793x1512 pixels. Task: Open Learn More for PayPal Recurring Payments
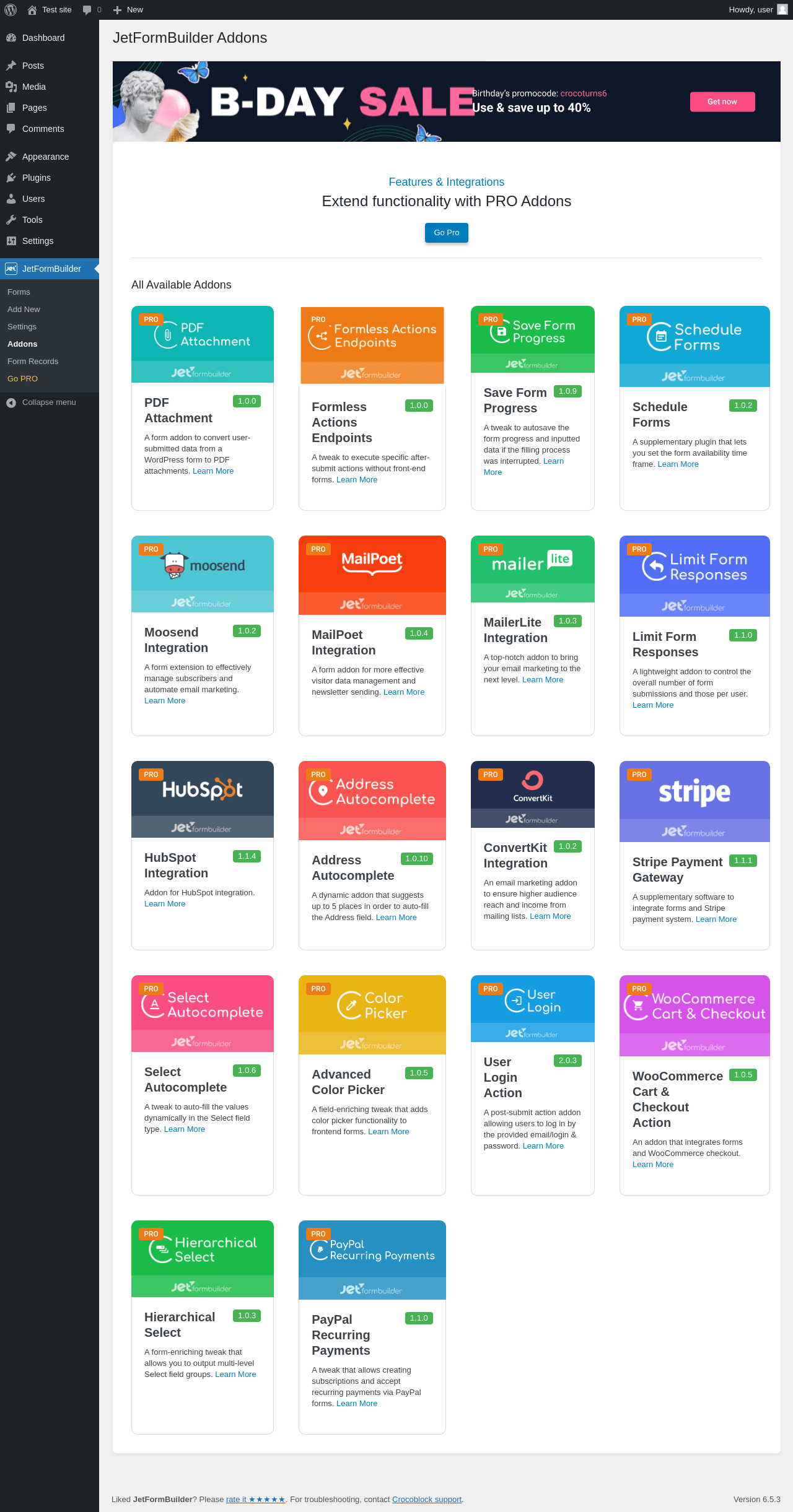357,1404
